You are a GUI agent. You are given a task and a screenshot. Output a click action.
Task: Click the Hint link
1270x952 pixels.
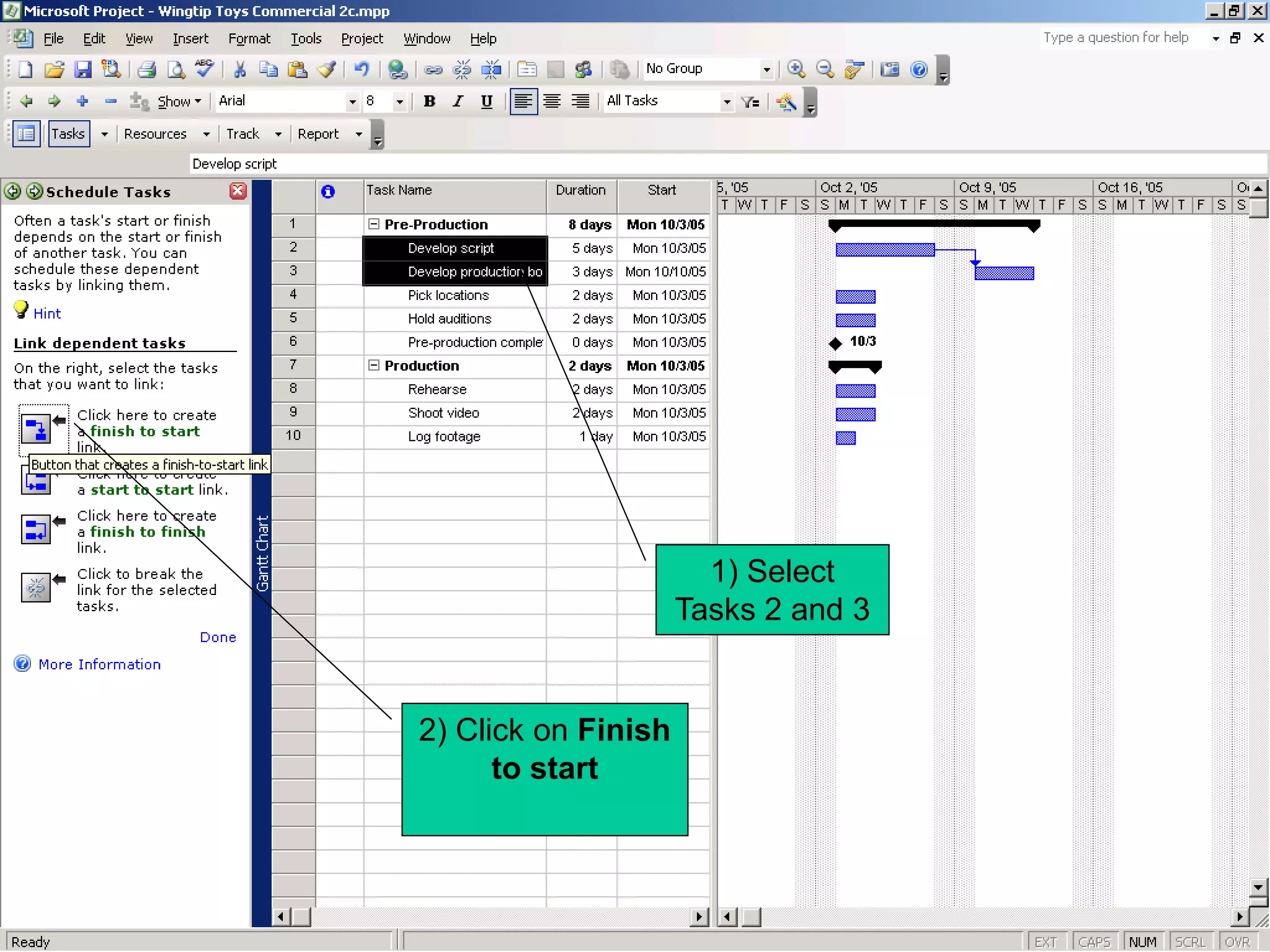coord(47,314)
